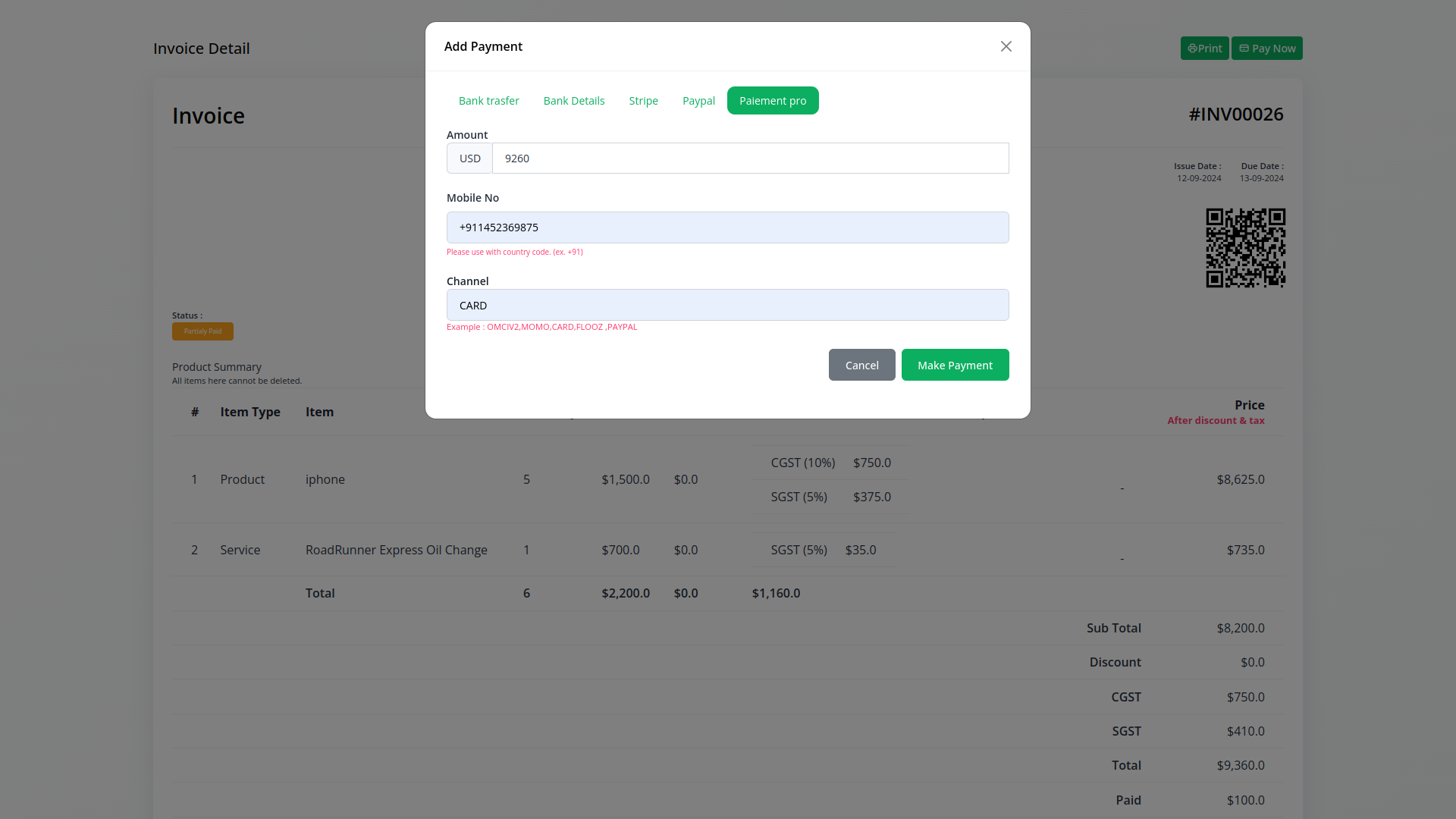Click the Channel input field

[x=727, y=305]
